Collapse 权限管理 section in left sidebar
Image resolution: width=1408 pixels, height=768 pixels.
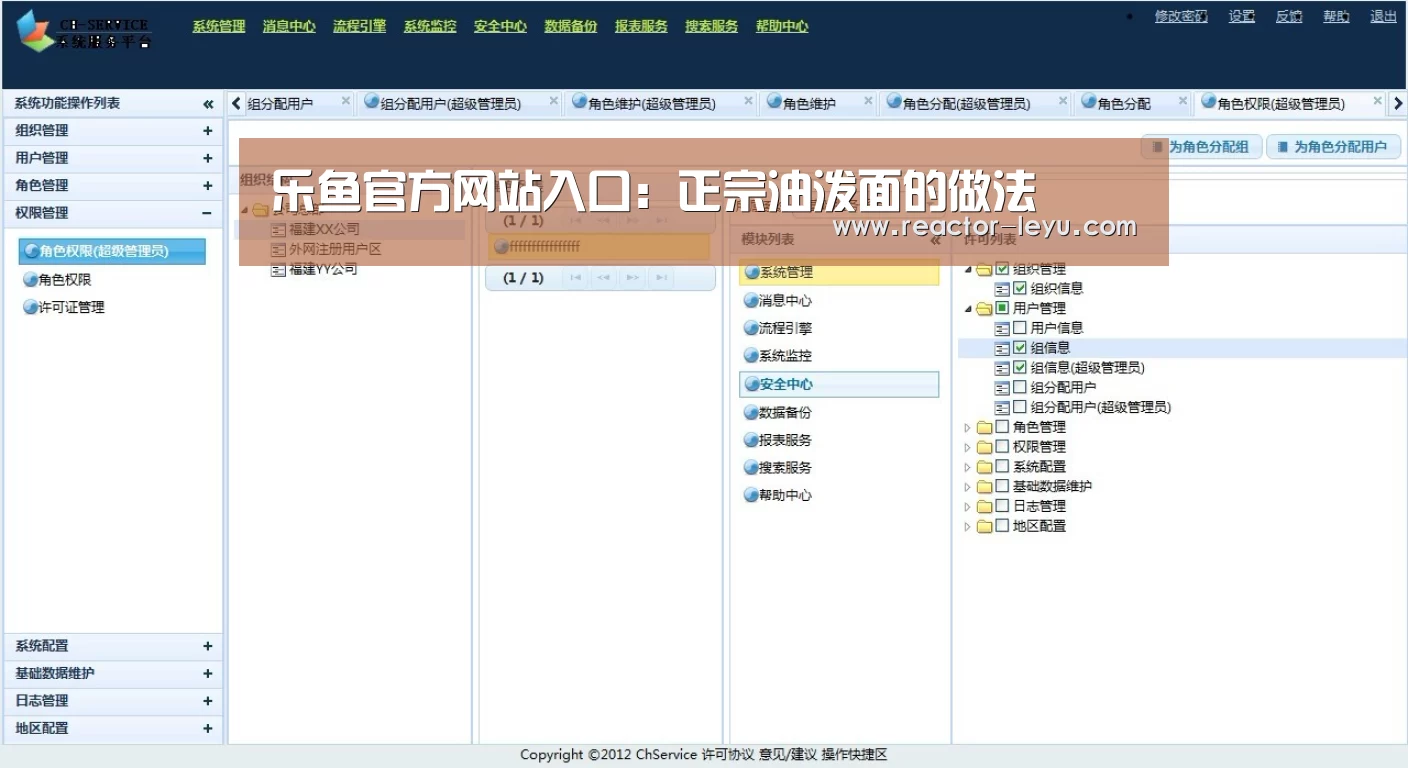(207, 213)
